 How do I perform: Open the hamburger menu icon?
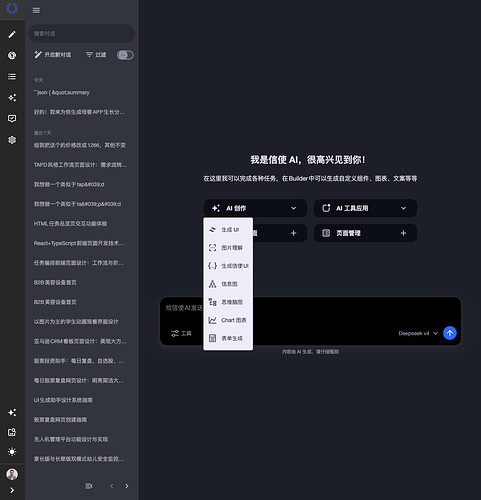36,11
